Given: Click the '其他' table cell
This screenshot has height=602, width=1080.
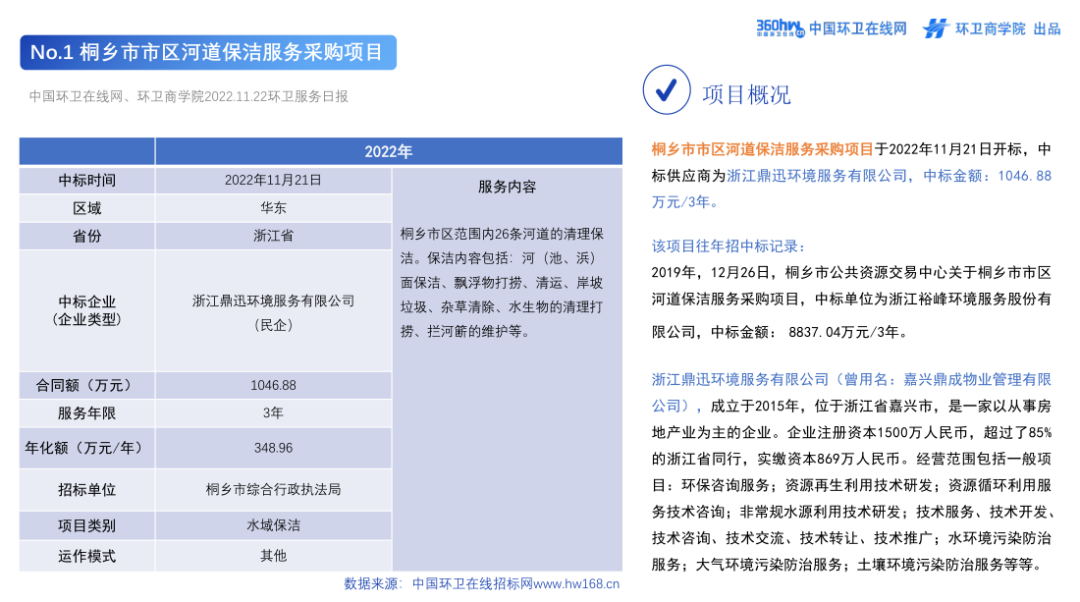Looking at the screenshot, I should coord(273,556).
